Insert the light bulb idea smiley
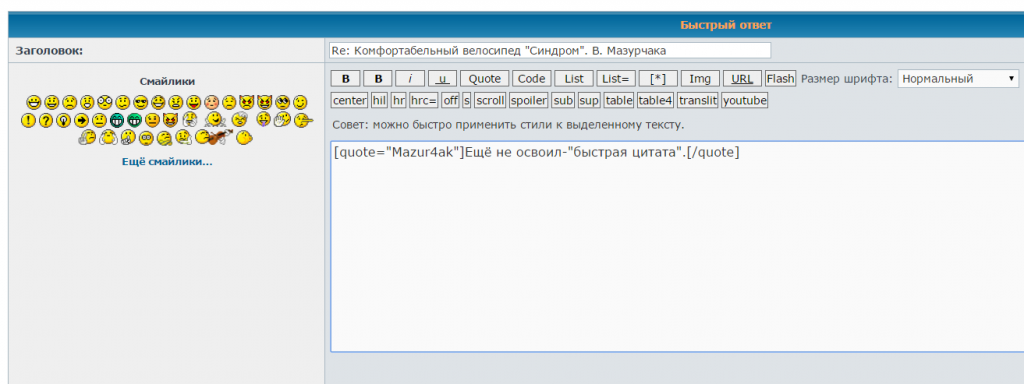 point(63,120)
